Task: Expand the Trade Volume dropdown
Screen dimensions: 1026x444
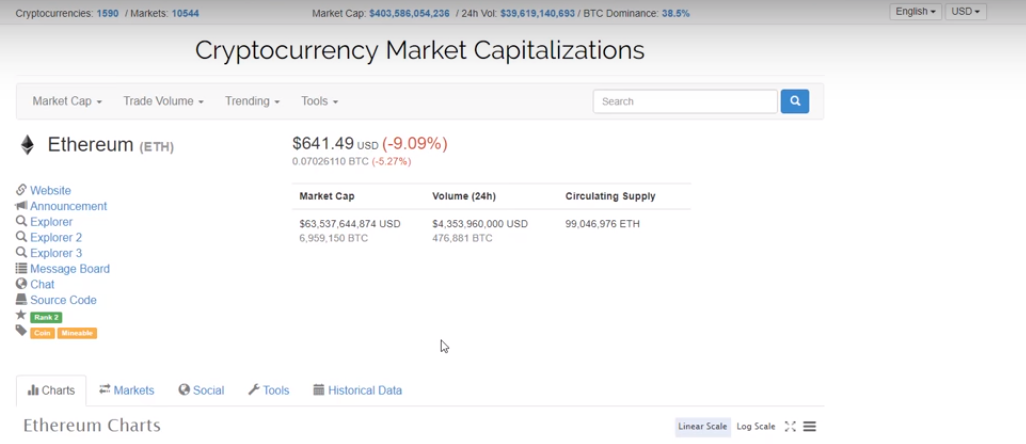Action: point(163,101)
